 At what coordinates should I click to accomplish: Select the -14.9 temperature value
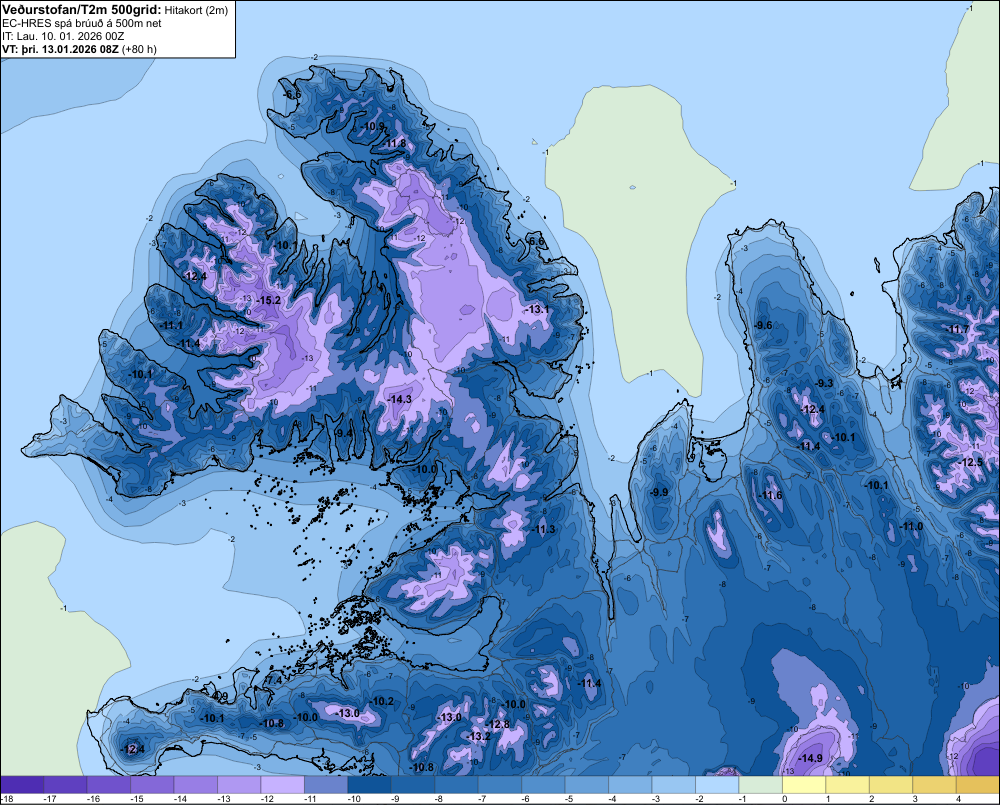pyautogui.click(x=810, y=758)
